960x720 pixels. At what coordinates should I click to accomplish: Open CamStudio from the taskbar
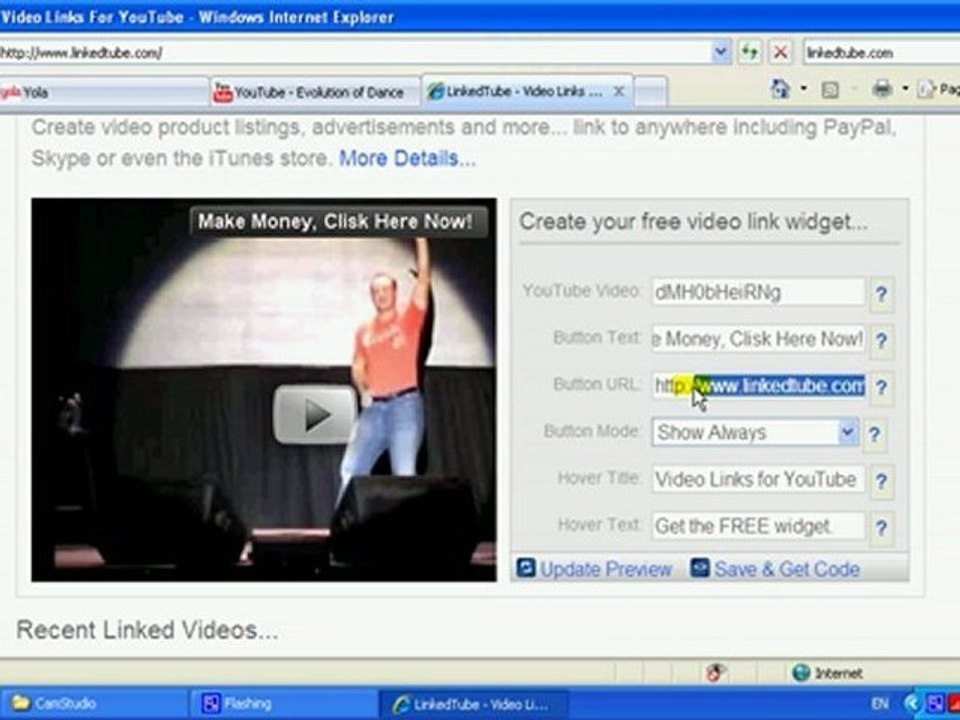(x=95, y=703)
